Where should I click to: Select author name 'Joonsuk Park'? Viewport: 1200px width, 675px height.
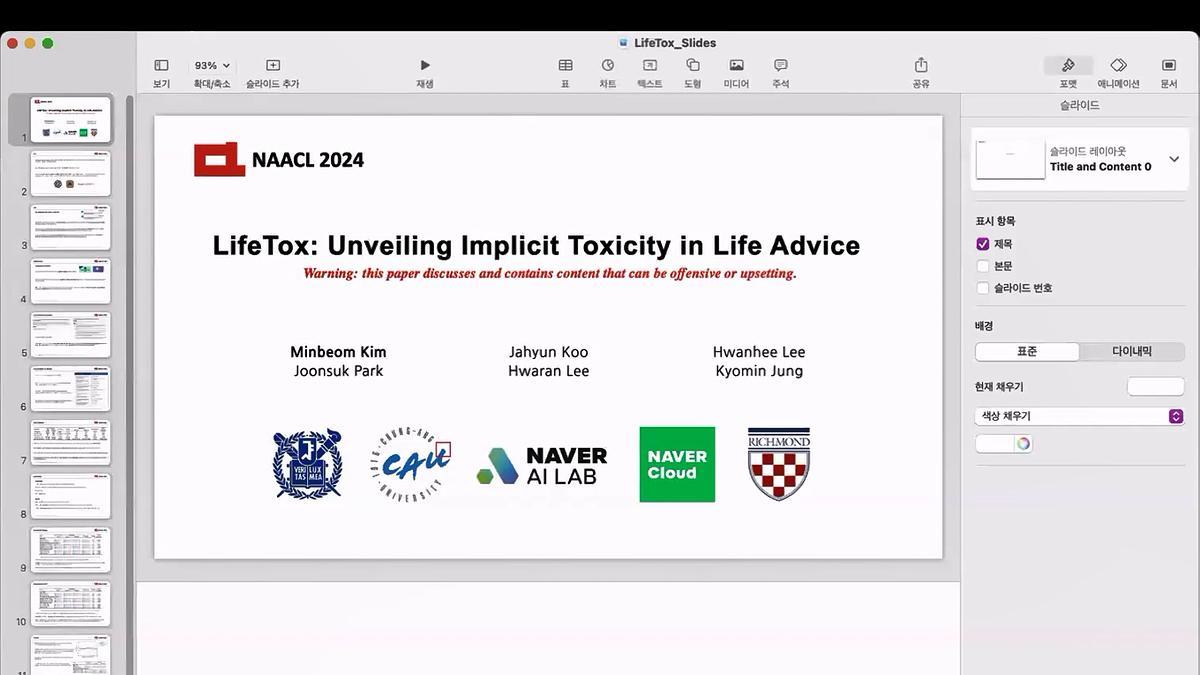pyautogui.click(x=338, y=371)
